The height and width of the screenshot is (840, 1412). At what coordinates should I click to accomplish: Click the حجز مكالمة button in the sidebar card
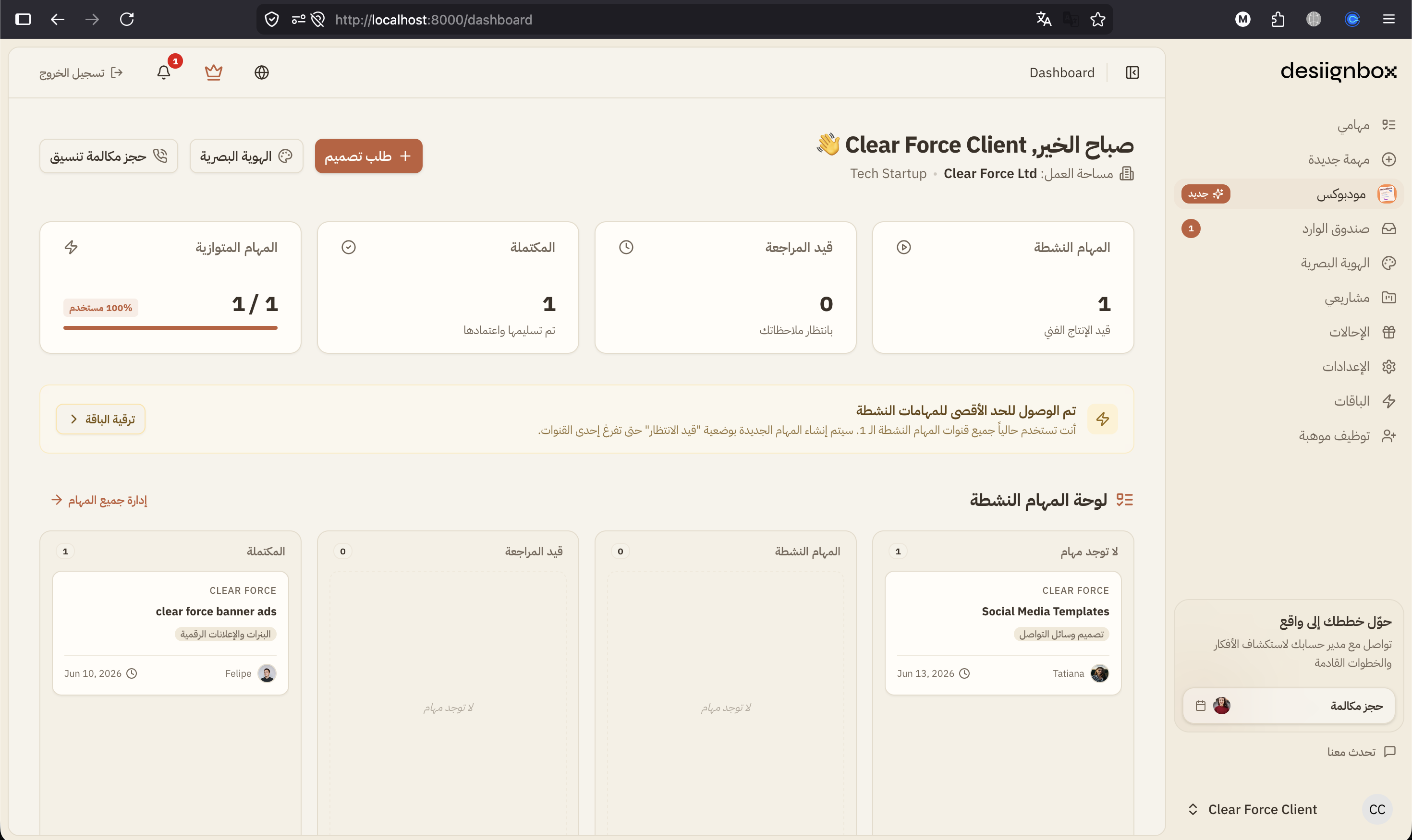click(x=1289, y=706)
